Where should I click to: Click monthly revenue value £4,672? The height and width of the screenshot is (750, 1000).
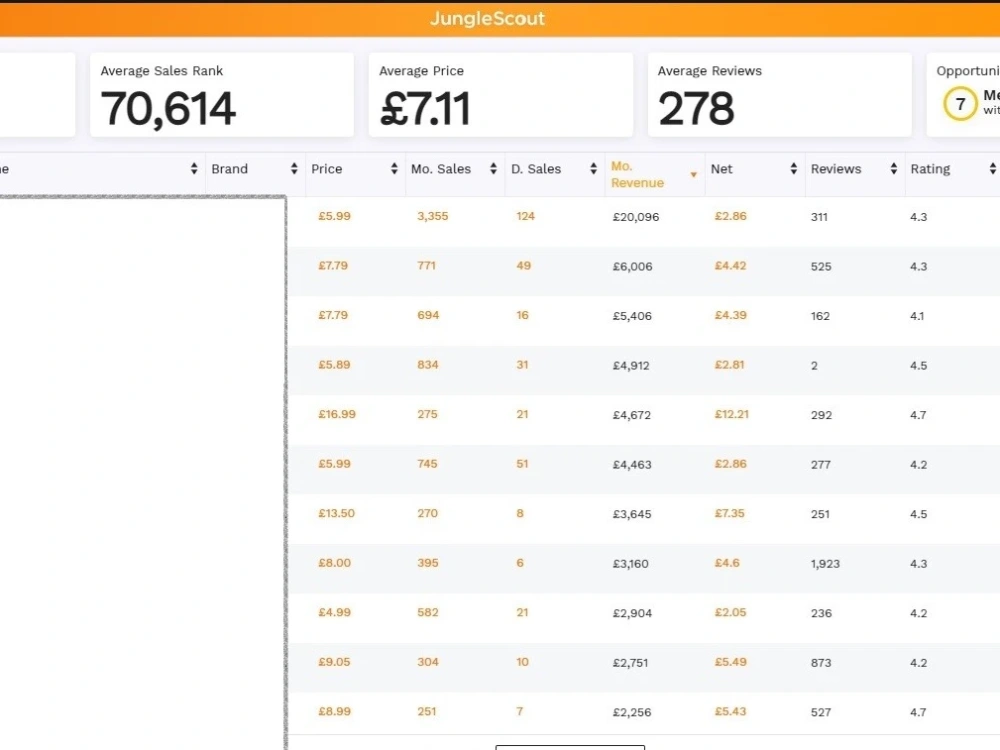pyautogui.click(x=631, y=415)
